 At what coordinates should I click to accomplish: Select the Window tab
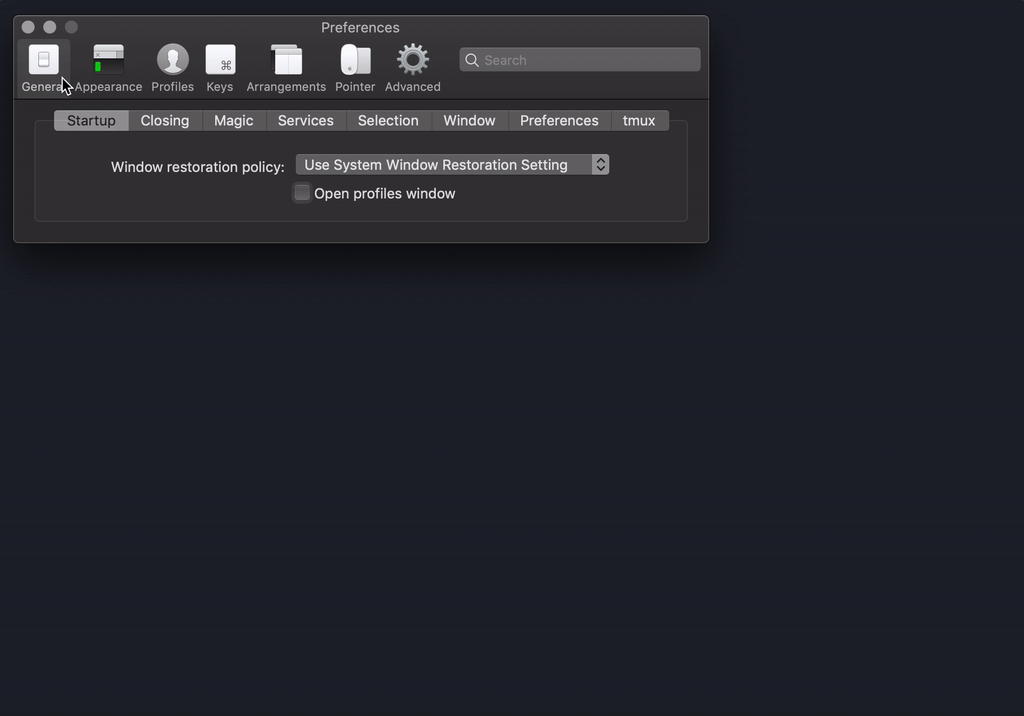[x=468, y=120]
